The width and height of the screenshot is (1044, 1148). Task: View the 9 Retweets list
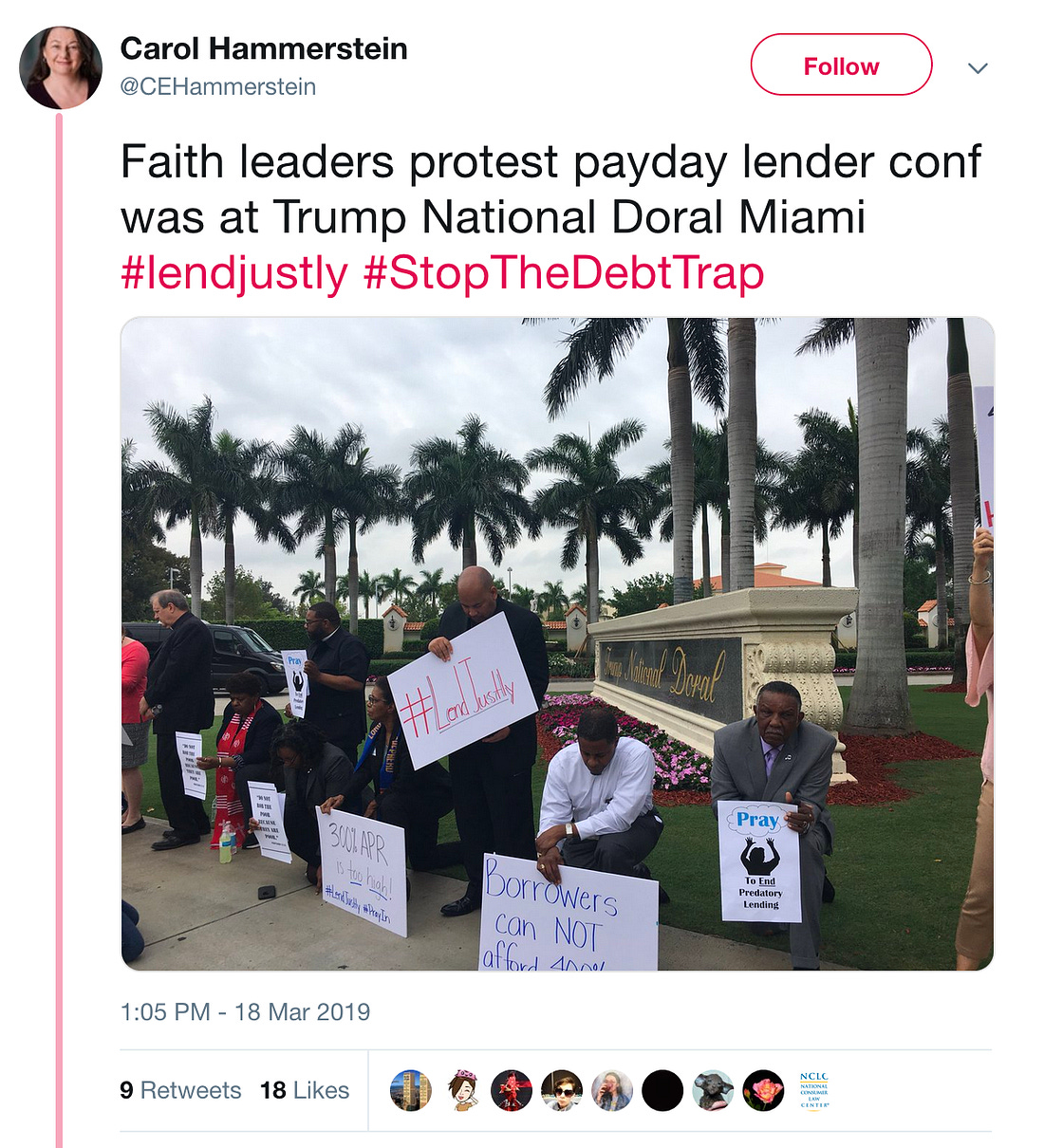coord(180,1091)
